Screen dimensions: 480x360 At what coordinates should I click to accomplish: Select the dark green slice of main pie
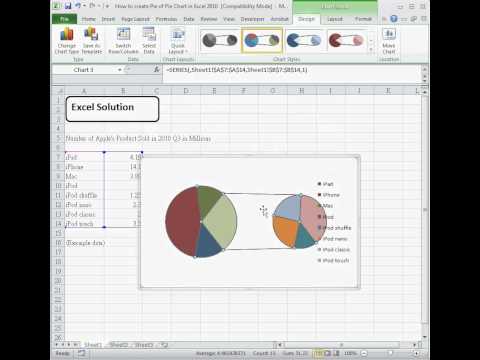point(208,200)
